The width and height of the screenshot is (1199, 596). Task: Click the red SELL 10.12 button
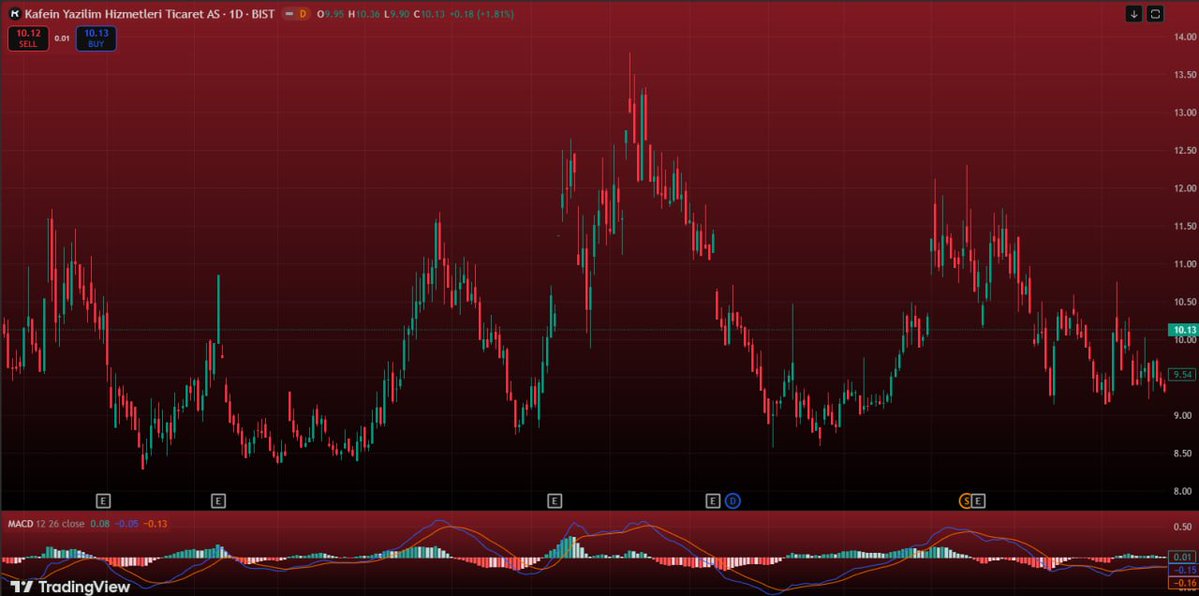[x=27, y=40]
